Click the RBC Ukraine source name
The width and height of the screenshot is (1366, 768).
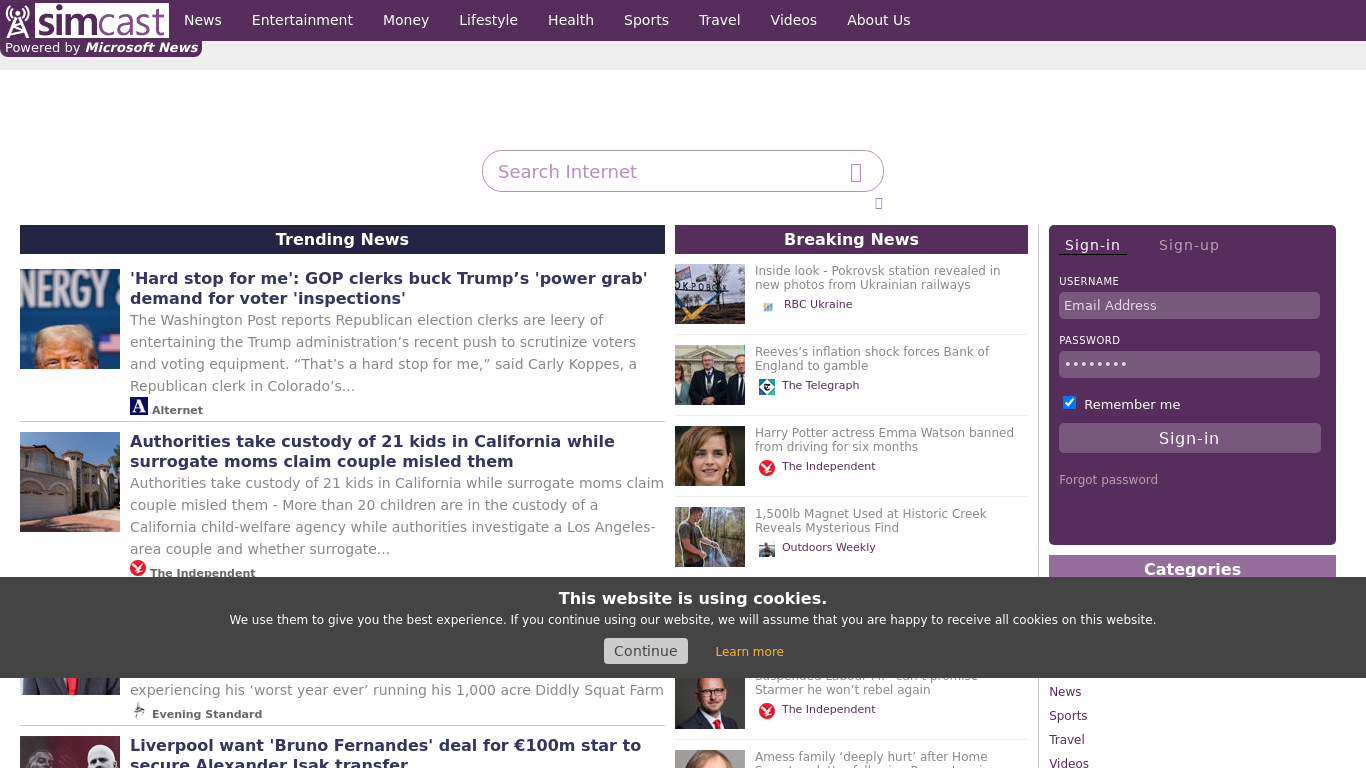[818, 304]
